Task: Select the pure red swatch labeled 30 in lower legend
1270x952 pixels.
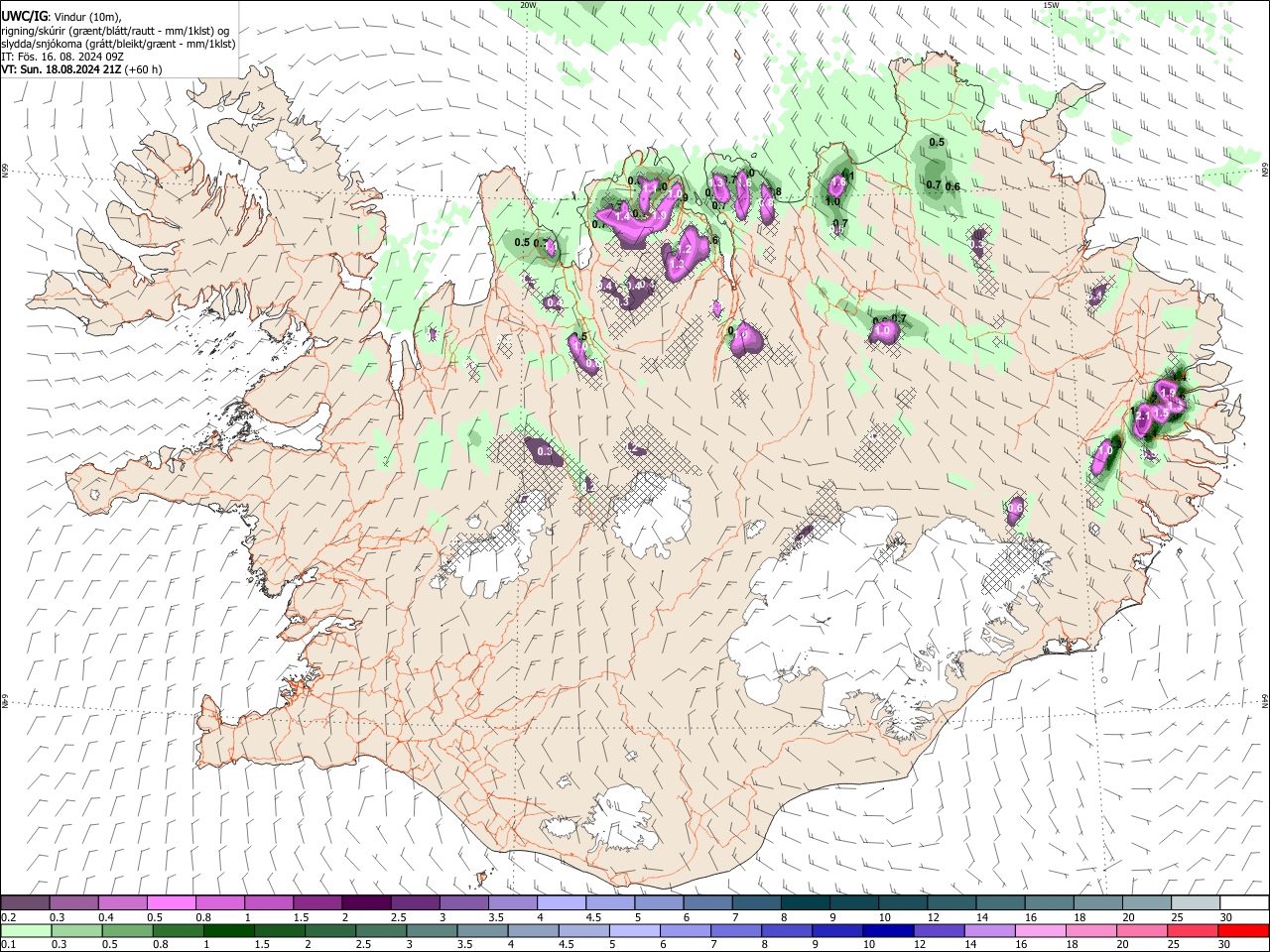Action: tap(1242, 930)
